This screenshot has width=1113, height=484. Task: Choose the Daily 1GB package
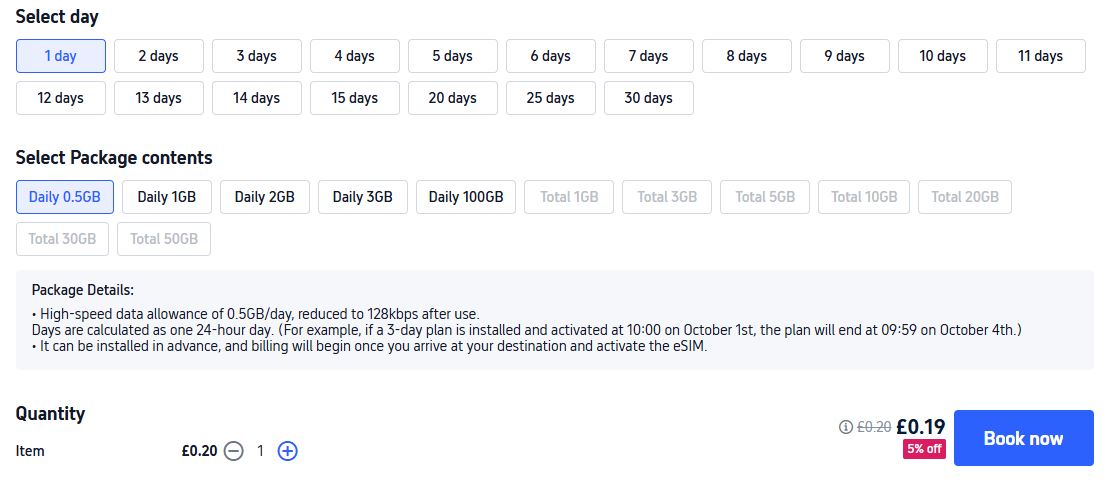click(167, 197)
